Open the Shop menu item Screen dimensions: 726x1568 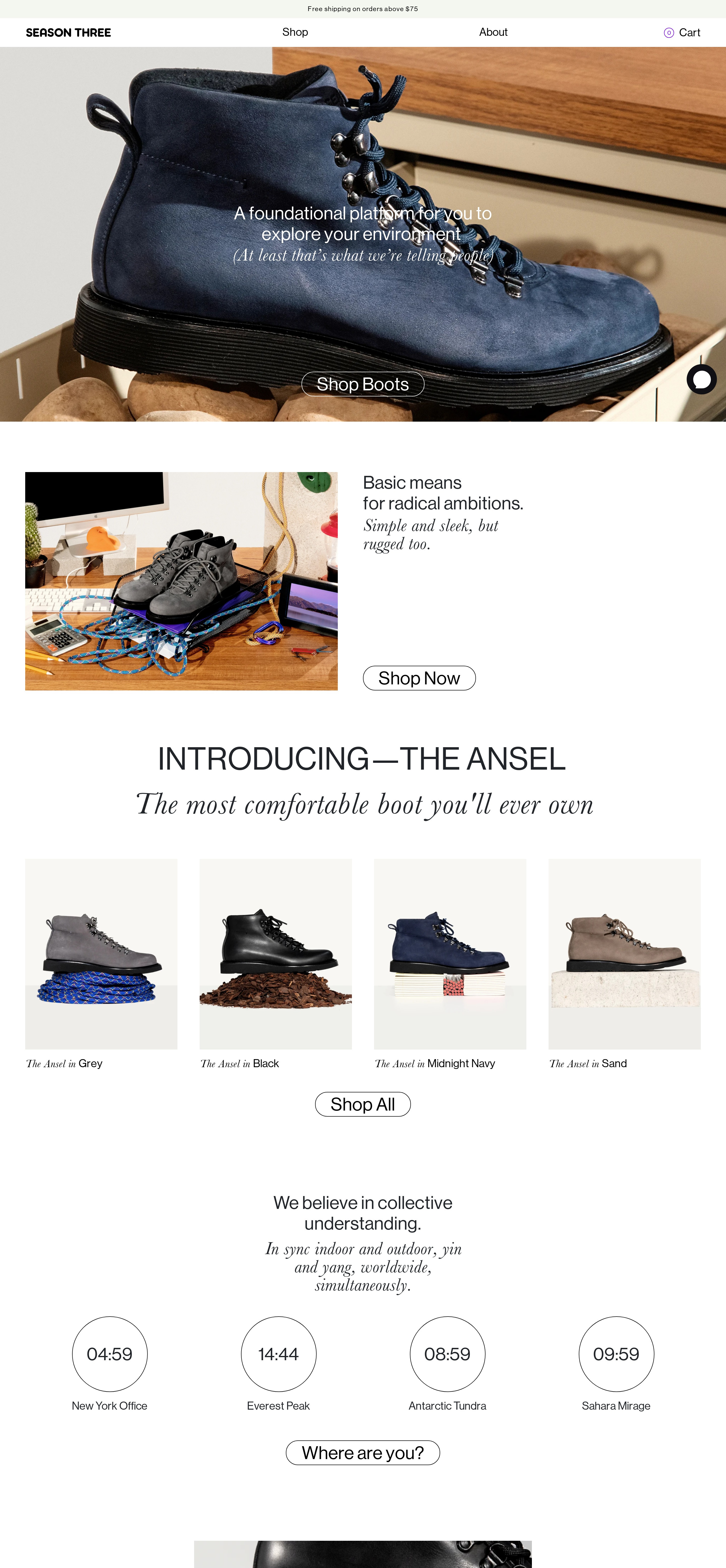pos(295,32)
